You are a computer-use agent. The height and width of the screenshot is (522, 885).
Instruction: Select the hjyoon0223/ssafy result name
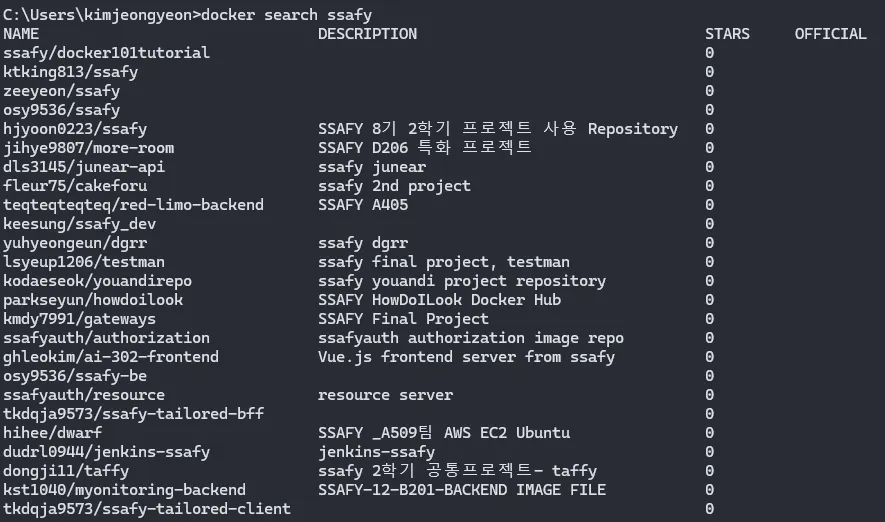75,129
